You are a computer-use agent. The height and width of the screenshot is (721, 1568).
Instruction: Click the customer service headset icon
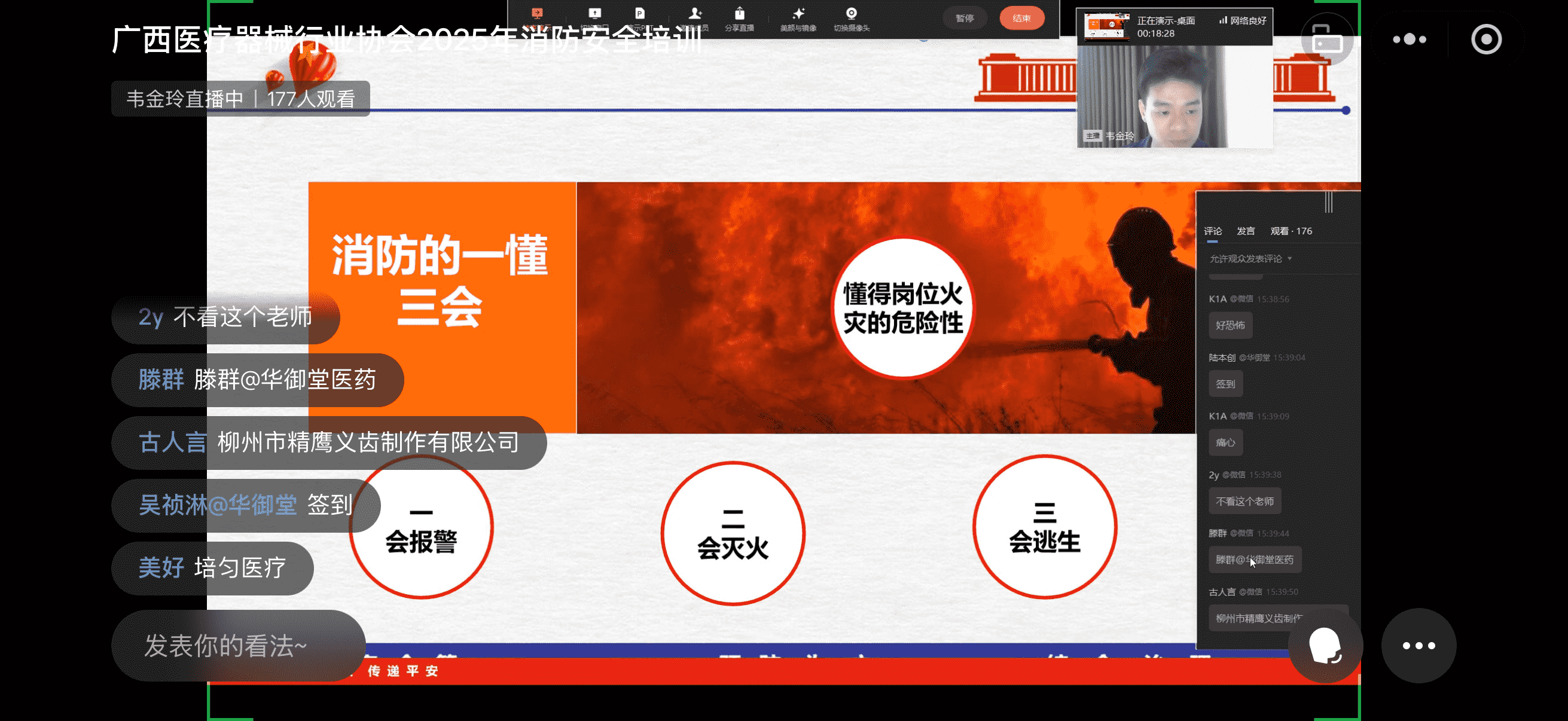1325,646
